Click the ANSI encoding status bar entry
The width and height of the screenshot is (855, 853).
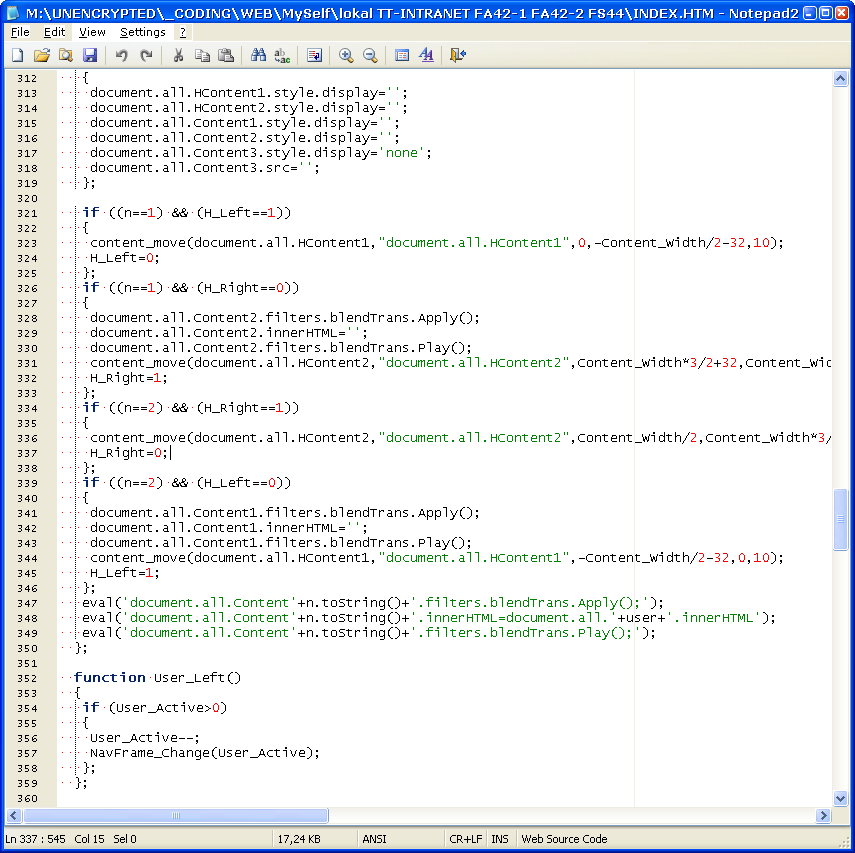374,839
